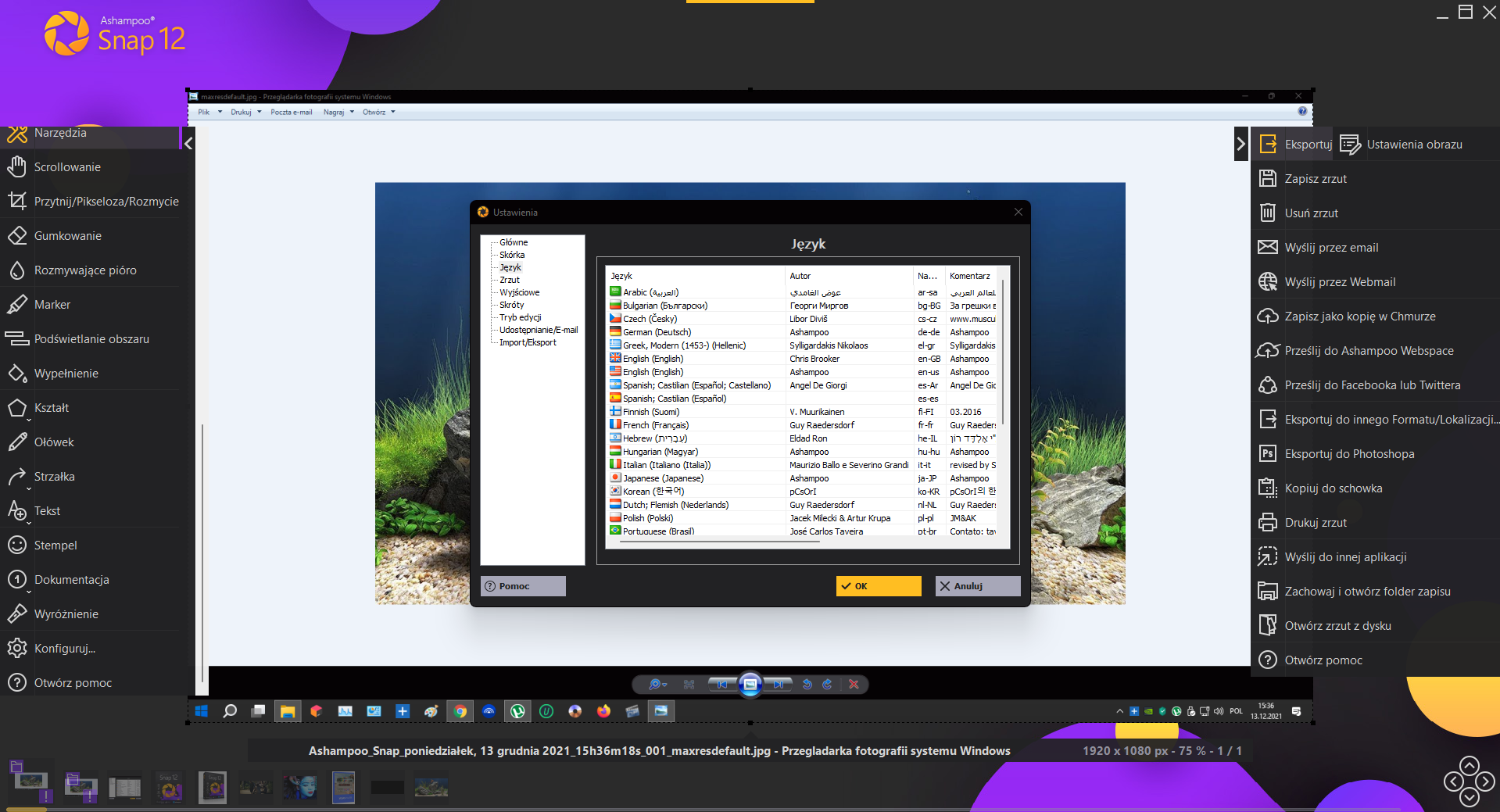Select the Scrollowanie hand tool

point(90,167)
